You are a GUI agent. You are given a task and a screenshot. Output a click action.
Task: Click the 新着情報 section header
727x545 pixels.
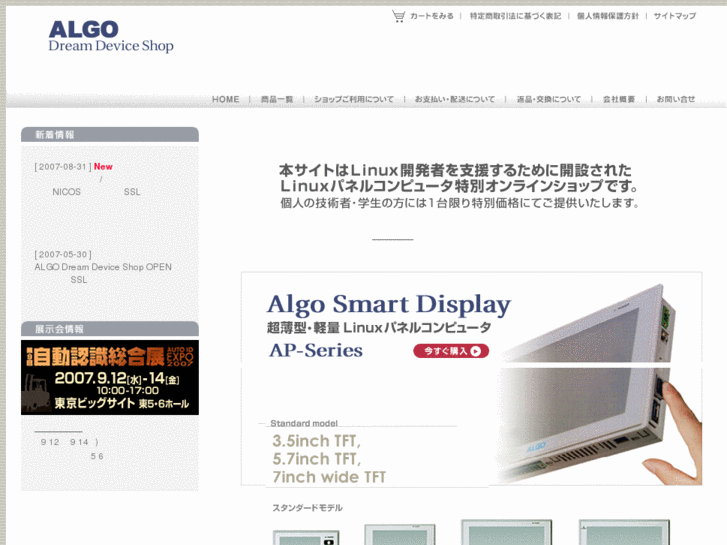point(110,135)
